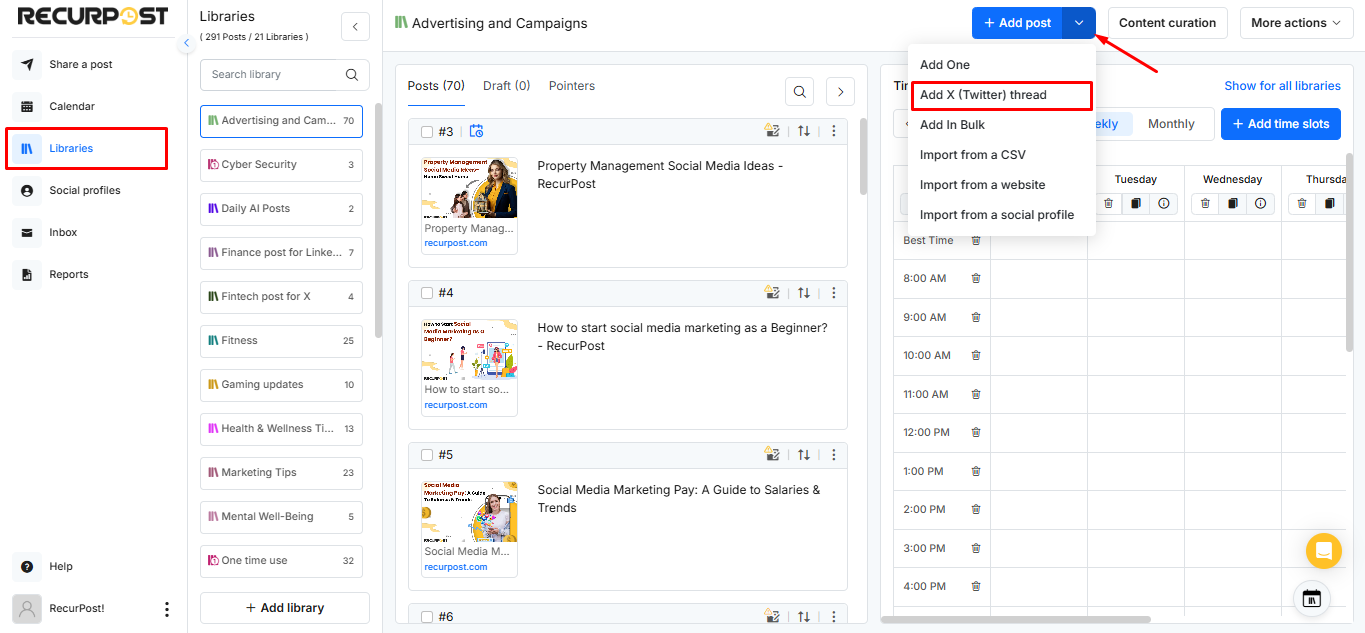The image size is (1365, 633).
Task: Click the Search library input field
Action: click(285, 74)
